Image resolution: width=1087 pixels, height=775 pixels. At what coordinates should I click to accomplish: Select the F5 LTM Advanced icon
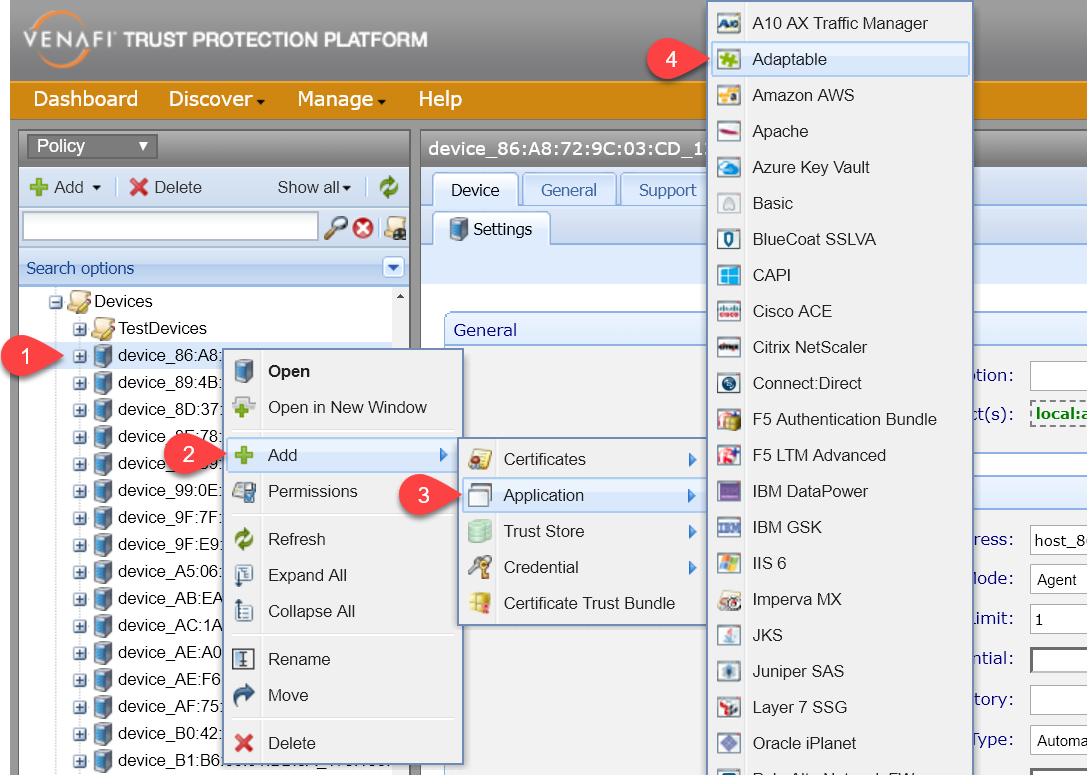pyautogui.click(x=730, y=455)
